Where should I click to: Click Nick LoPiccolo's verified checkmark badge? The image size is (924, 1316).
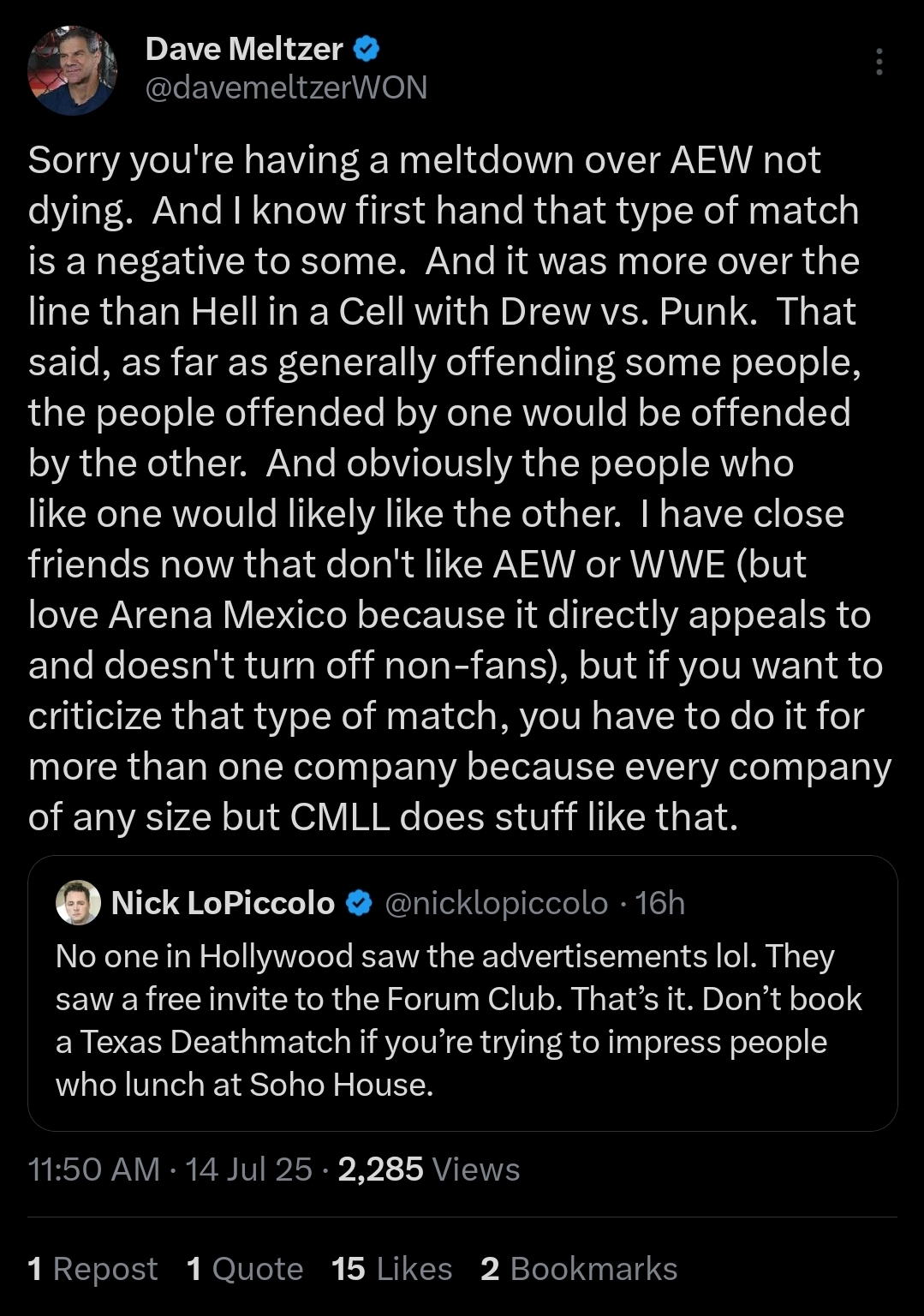(360, 903)
